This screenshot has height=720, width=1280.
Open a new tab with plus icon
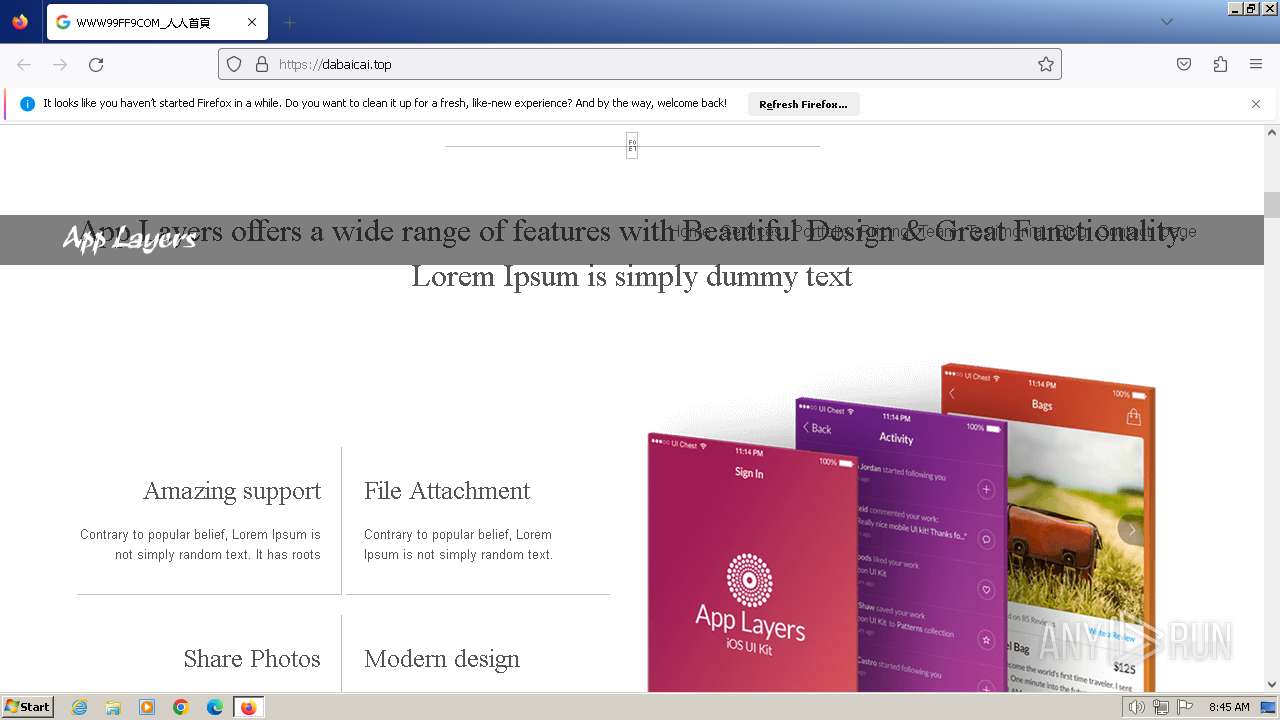tap(289, 22)
